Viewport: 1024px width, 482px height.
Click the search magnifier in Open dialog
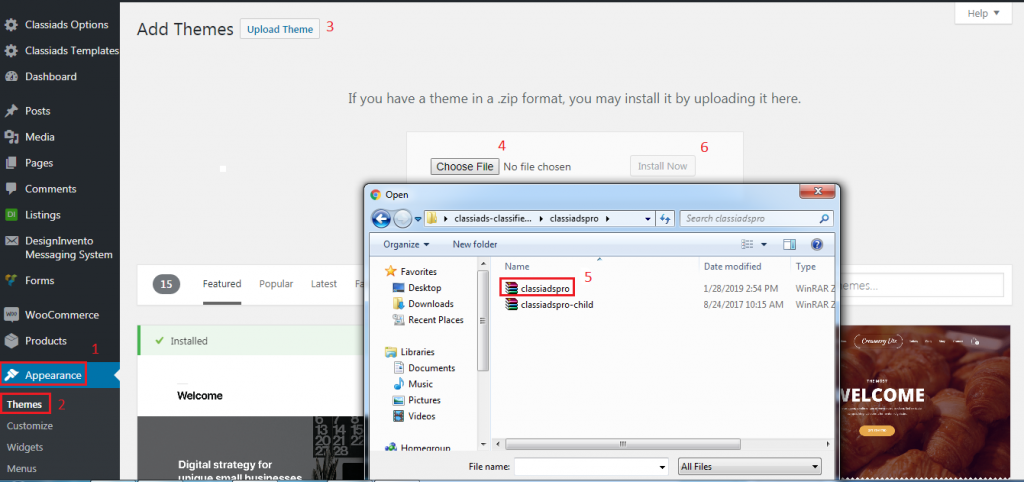click(x=825, y=219)
